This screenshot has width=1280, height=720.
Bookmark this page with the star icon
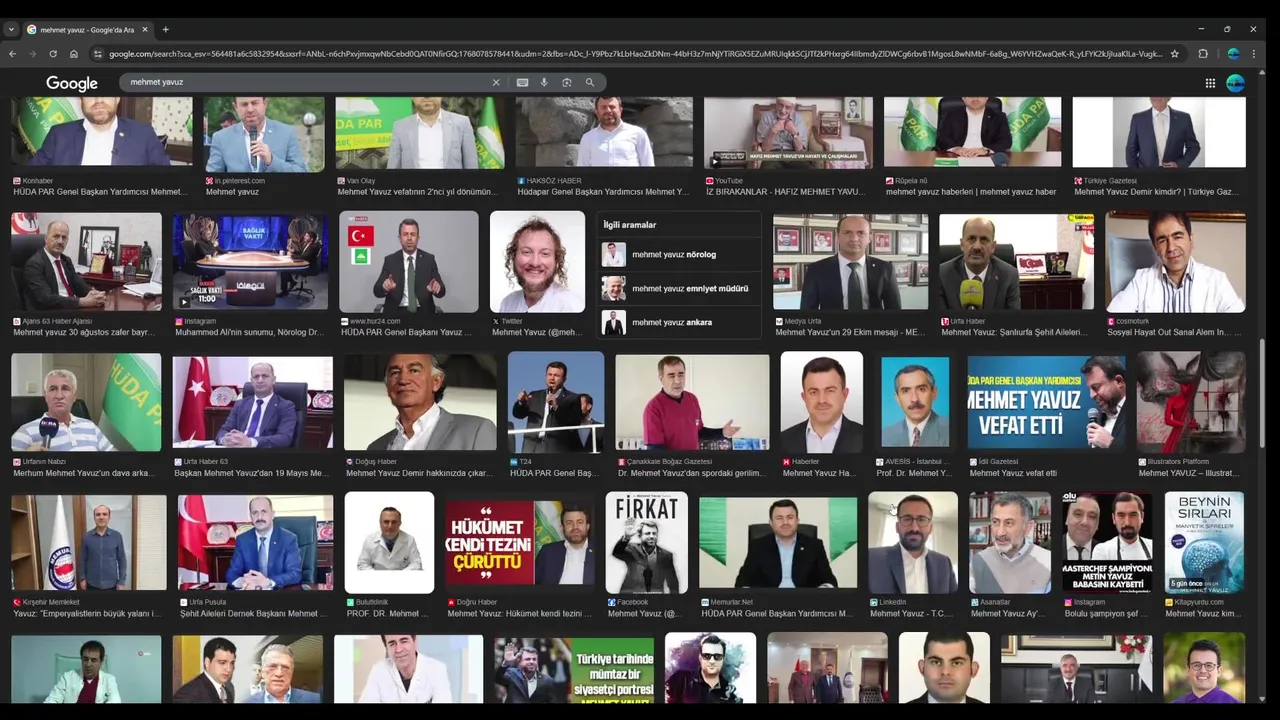pos(1174,54)
